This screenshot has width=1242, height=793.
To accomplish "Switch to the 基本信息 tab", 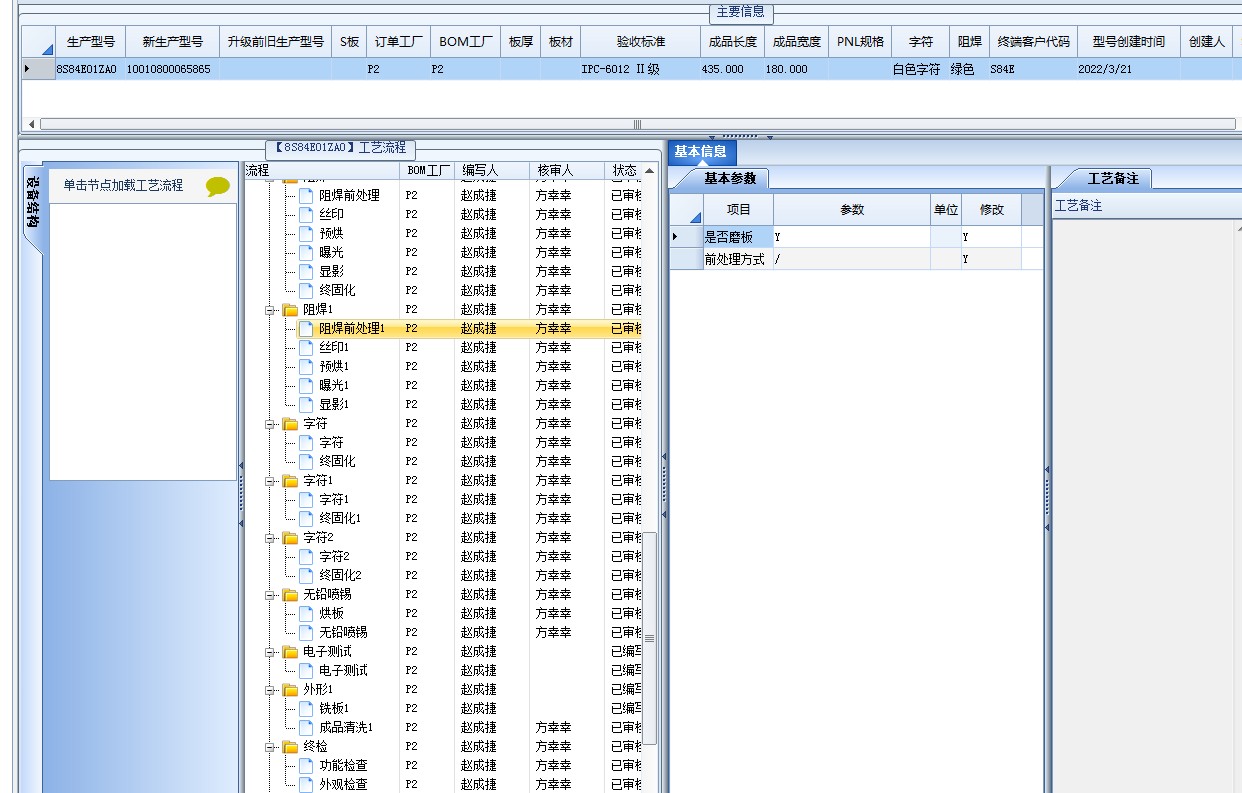I will (701, 152).
